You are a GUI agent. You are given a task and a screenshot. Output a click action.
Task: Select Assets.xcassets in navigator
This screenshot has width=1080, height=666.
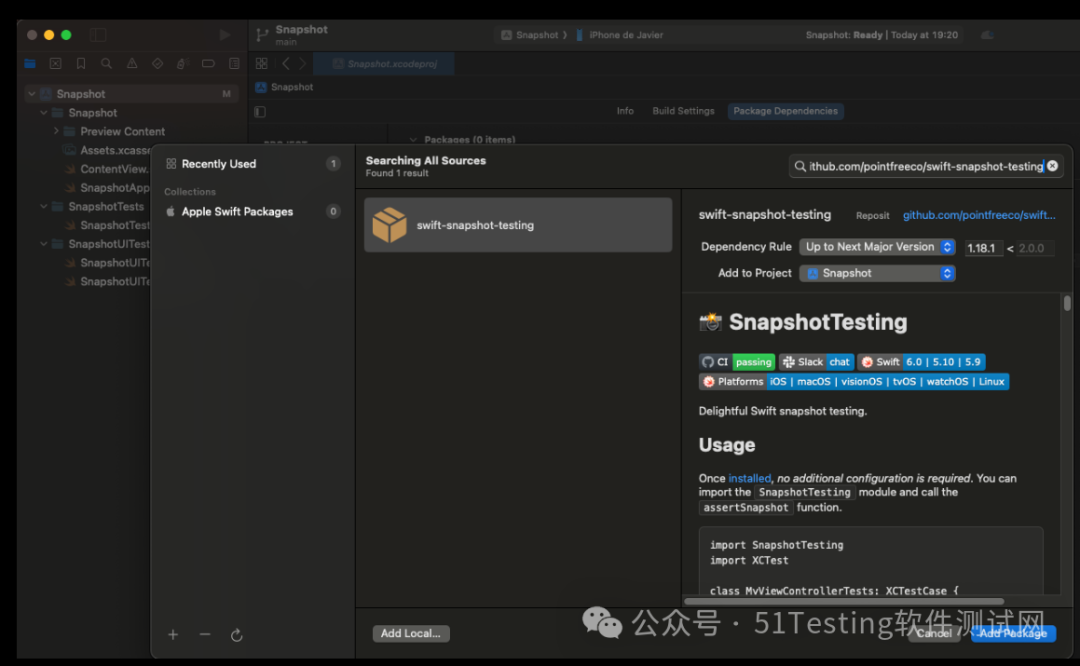point(107,150)
